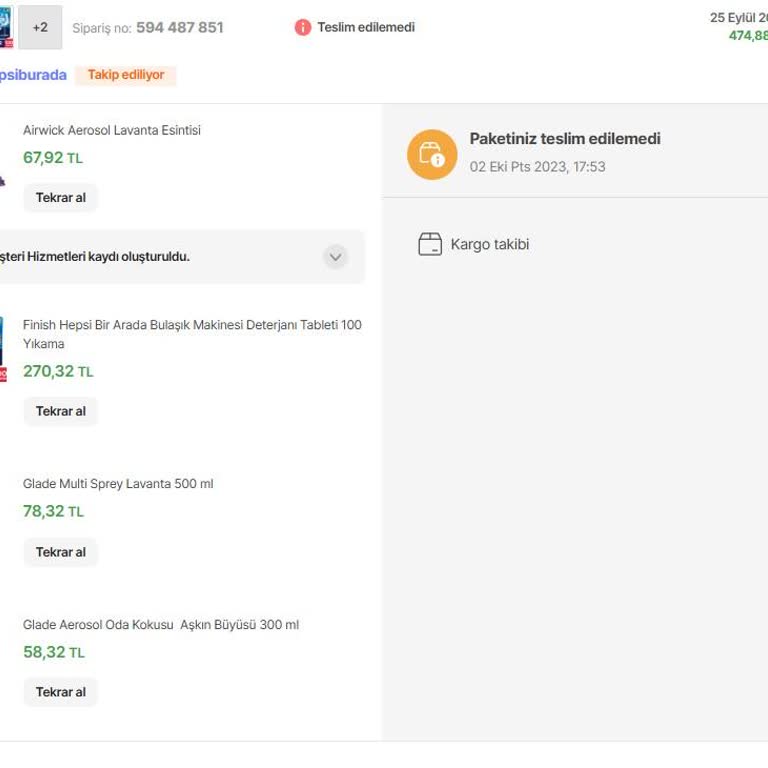Expand the Müşteri Hizmetleri record chevron
Image resolution: width=768 pixels, height=768 pixels.
coord(335,257)
